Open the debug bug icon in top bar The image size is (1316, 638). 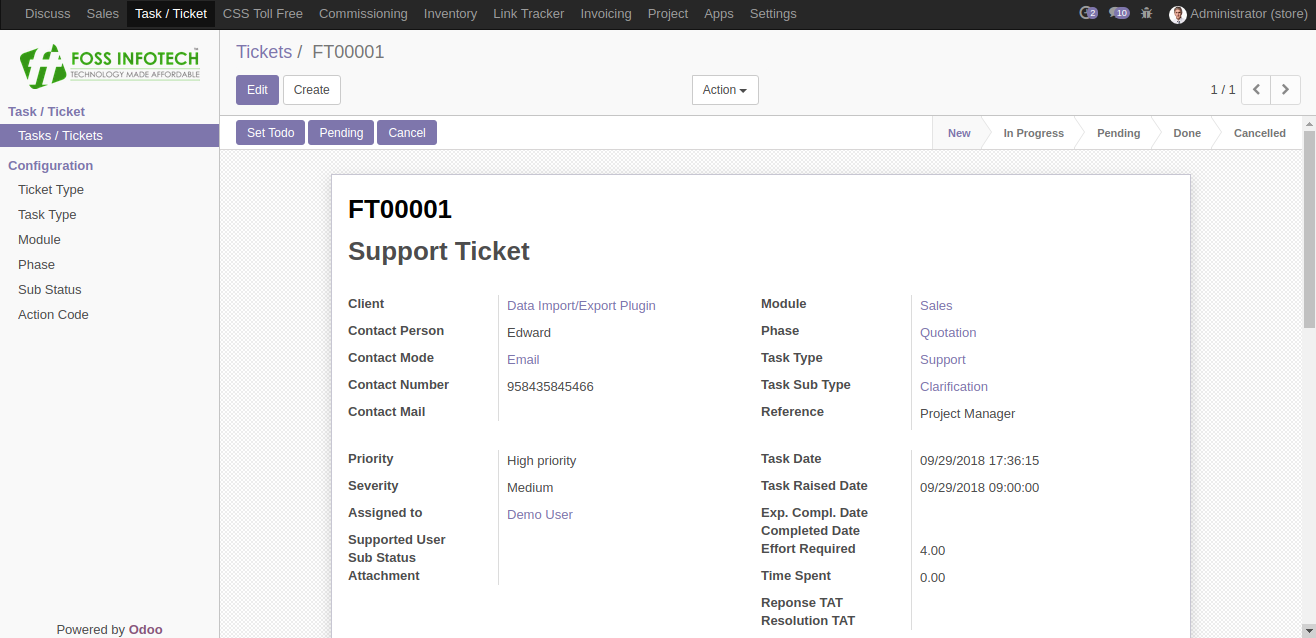(x=1146, y=14)
